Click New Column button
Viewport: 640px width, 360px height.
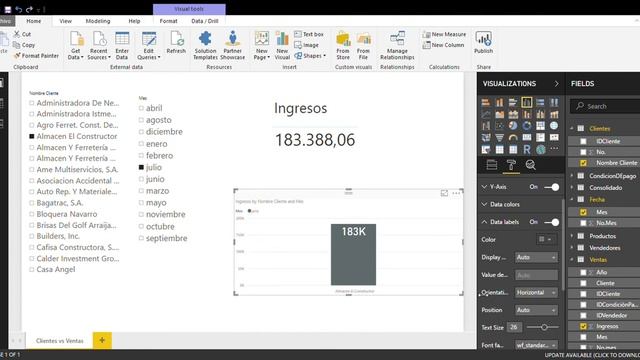(443, 45)
